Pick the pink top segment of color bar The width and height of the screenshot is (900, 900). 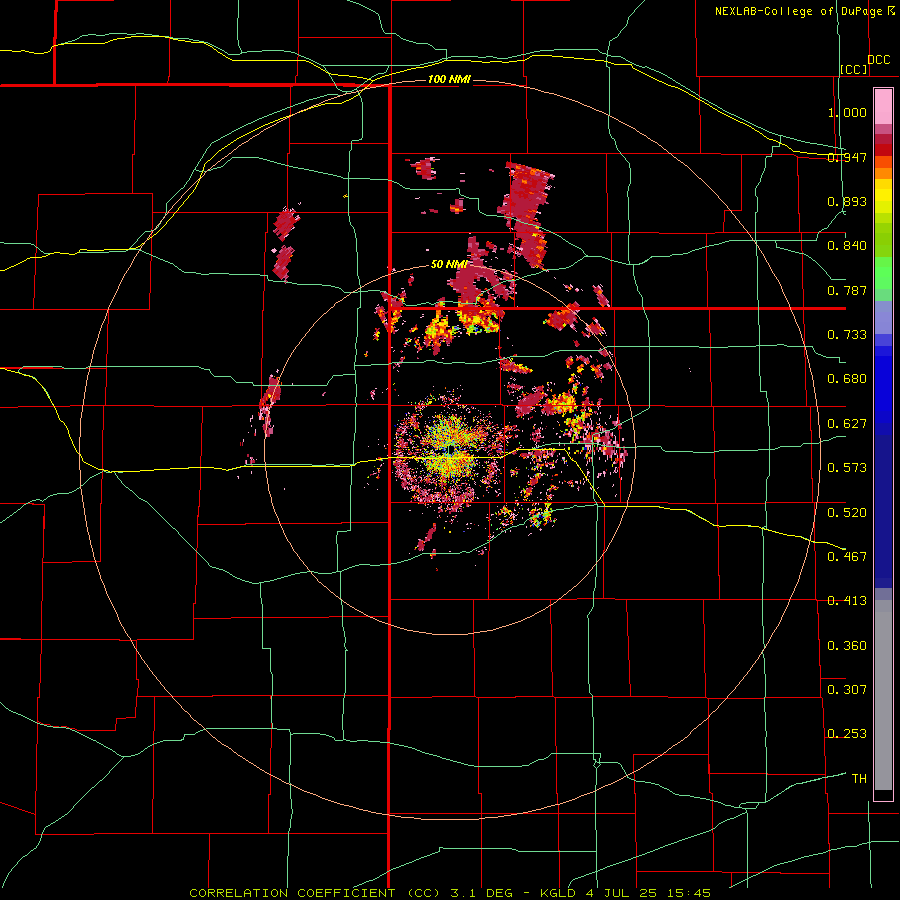[883, 106]
